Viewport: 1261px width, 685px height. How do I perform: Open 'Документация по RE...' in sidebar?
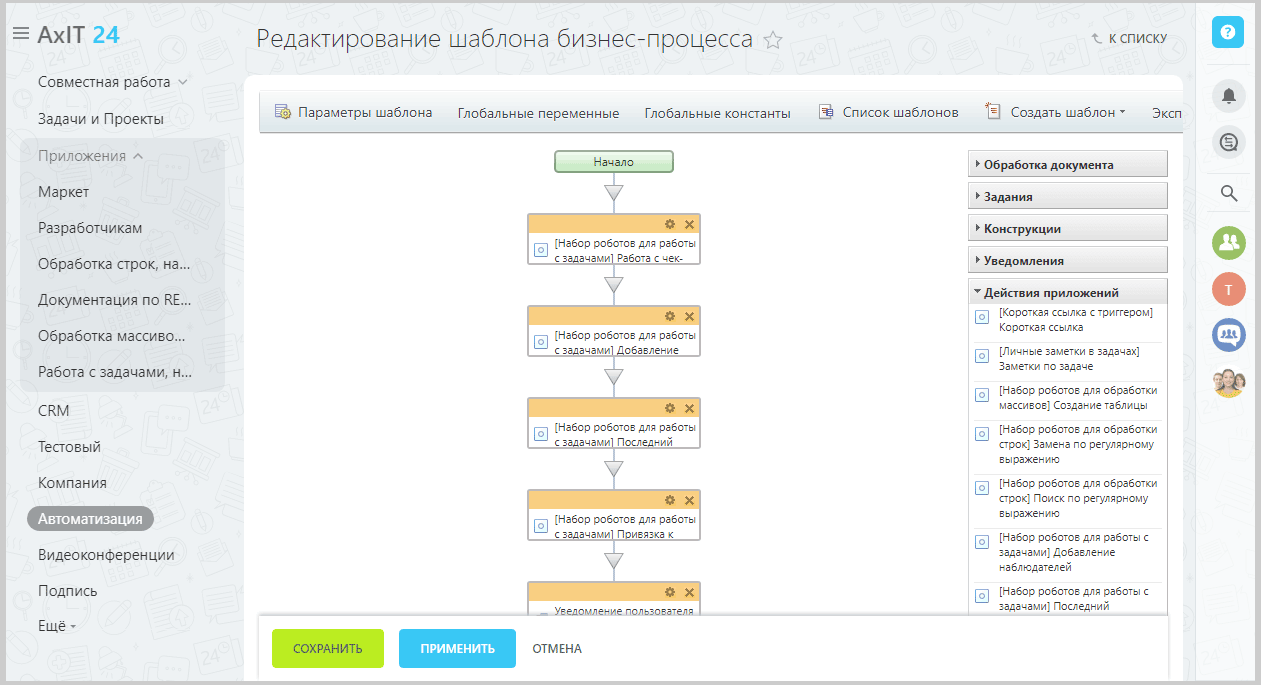[x=115, y=299]
